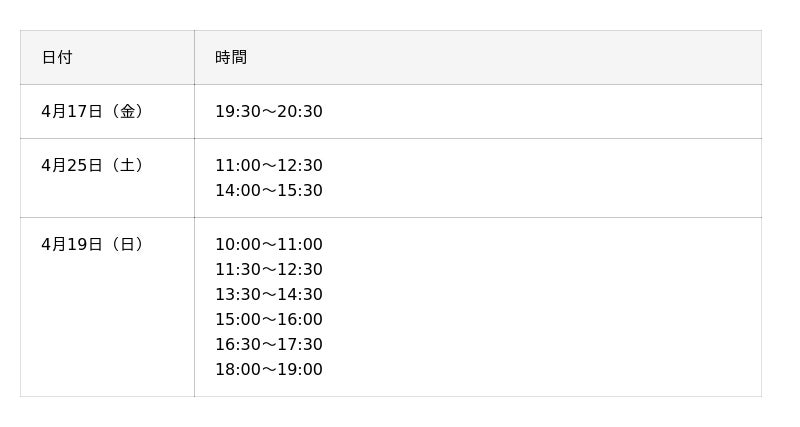Click the （土） weekday label
Screen dimensions: 800x427
128,165
